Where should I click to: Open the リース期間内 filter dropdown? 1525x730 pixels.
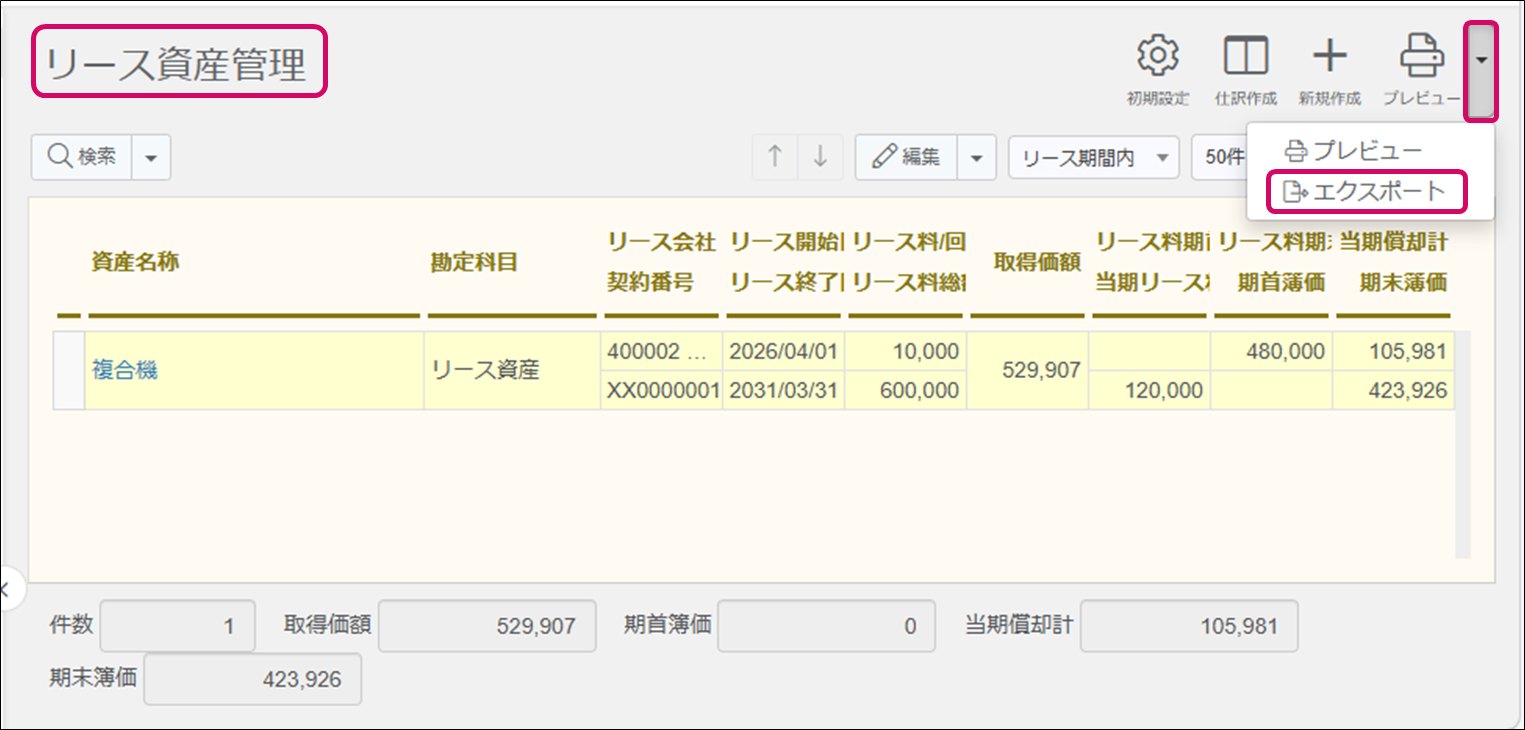pyautogui.click(x=1093, y=158)
